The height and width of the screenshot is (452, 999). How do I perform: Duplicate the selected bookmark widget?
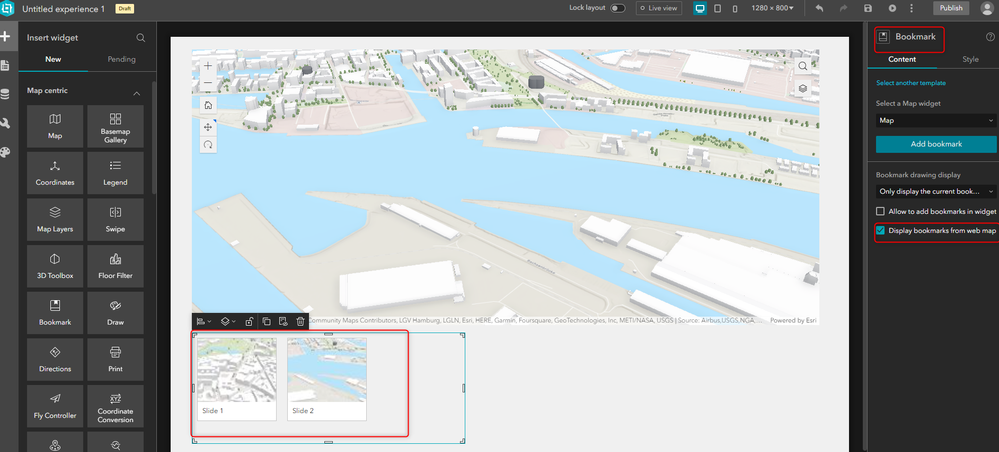[x=266, y=322]
